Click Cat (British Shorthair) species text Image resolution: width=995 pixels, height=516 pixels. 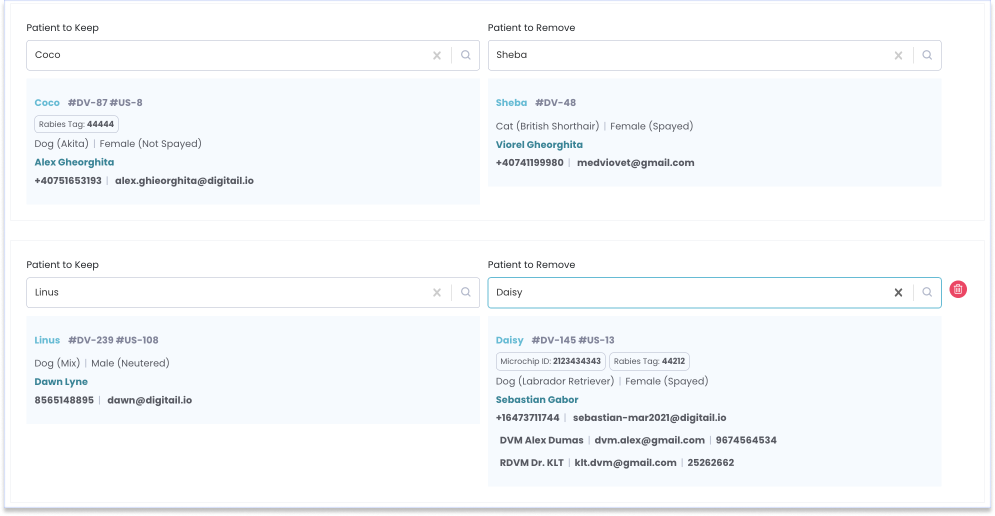(547, 126)
